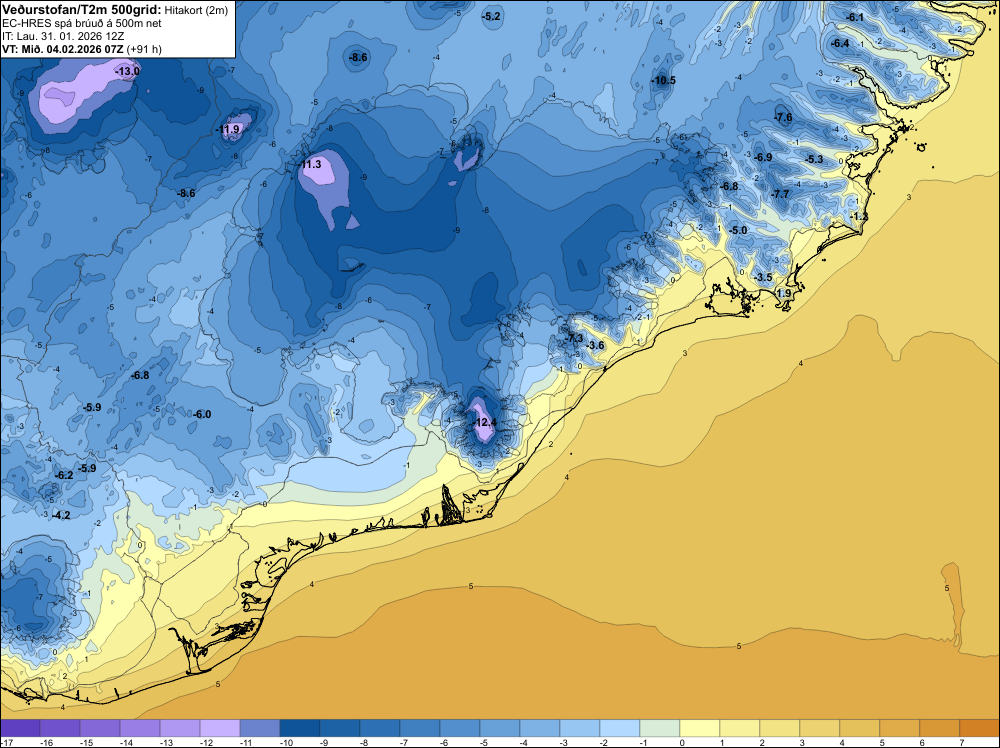Select the legend swatch between -6 and -5
Screen dimensions: 1000x748
(x=460, y=728)
